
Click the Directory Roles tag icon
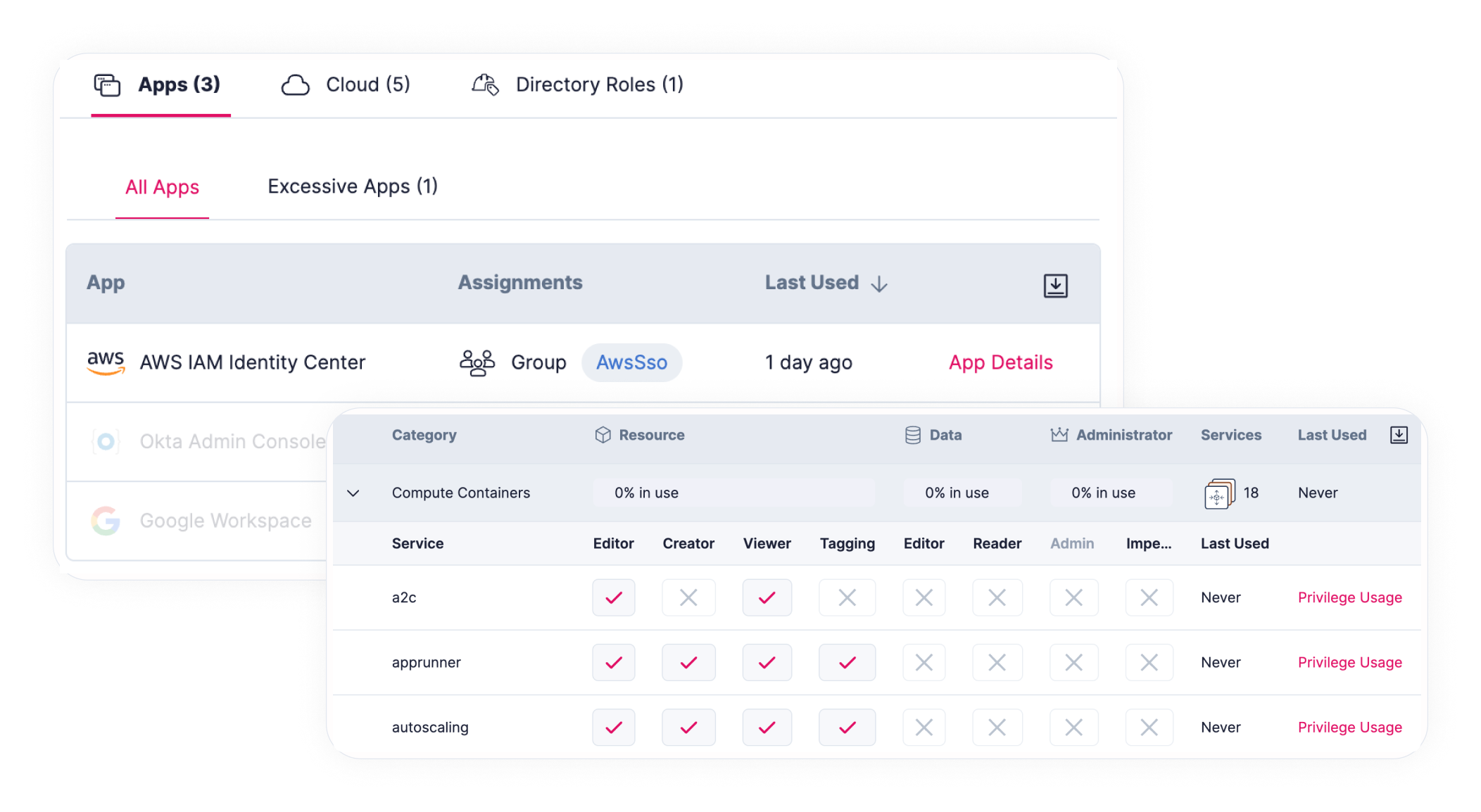(485, 84)
